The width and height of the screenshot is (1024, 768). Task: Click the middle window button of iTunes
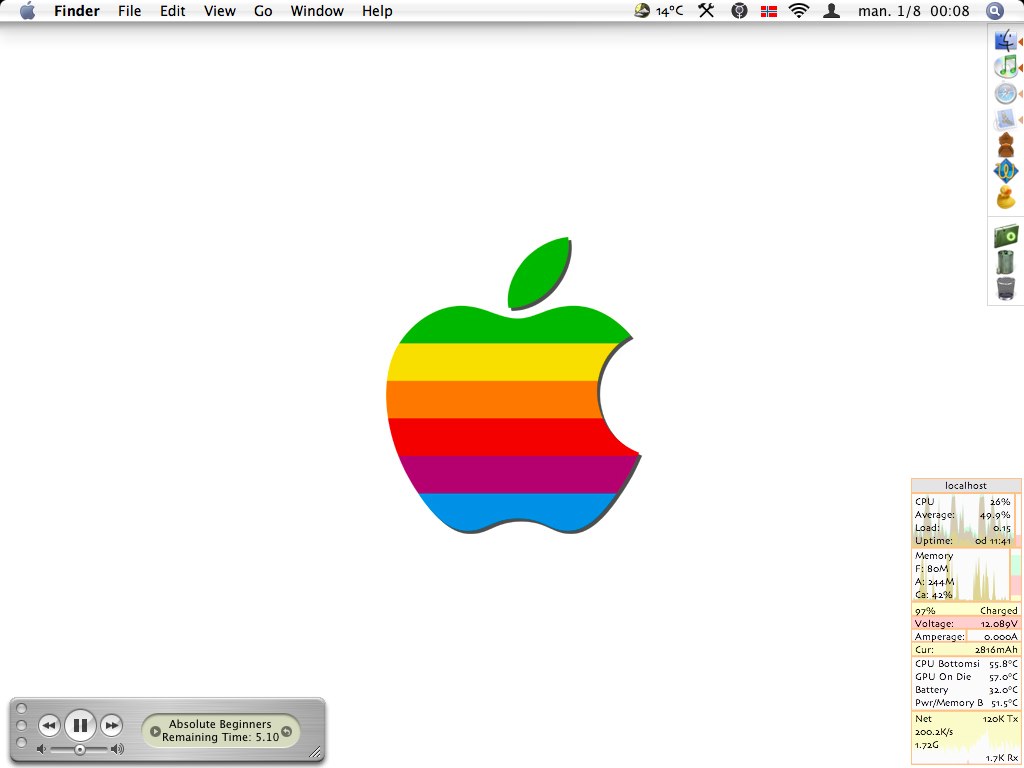point(21,726)
